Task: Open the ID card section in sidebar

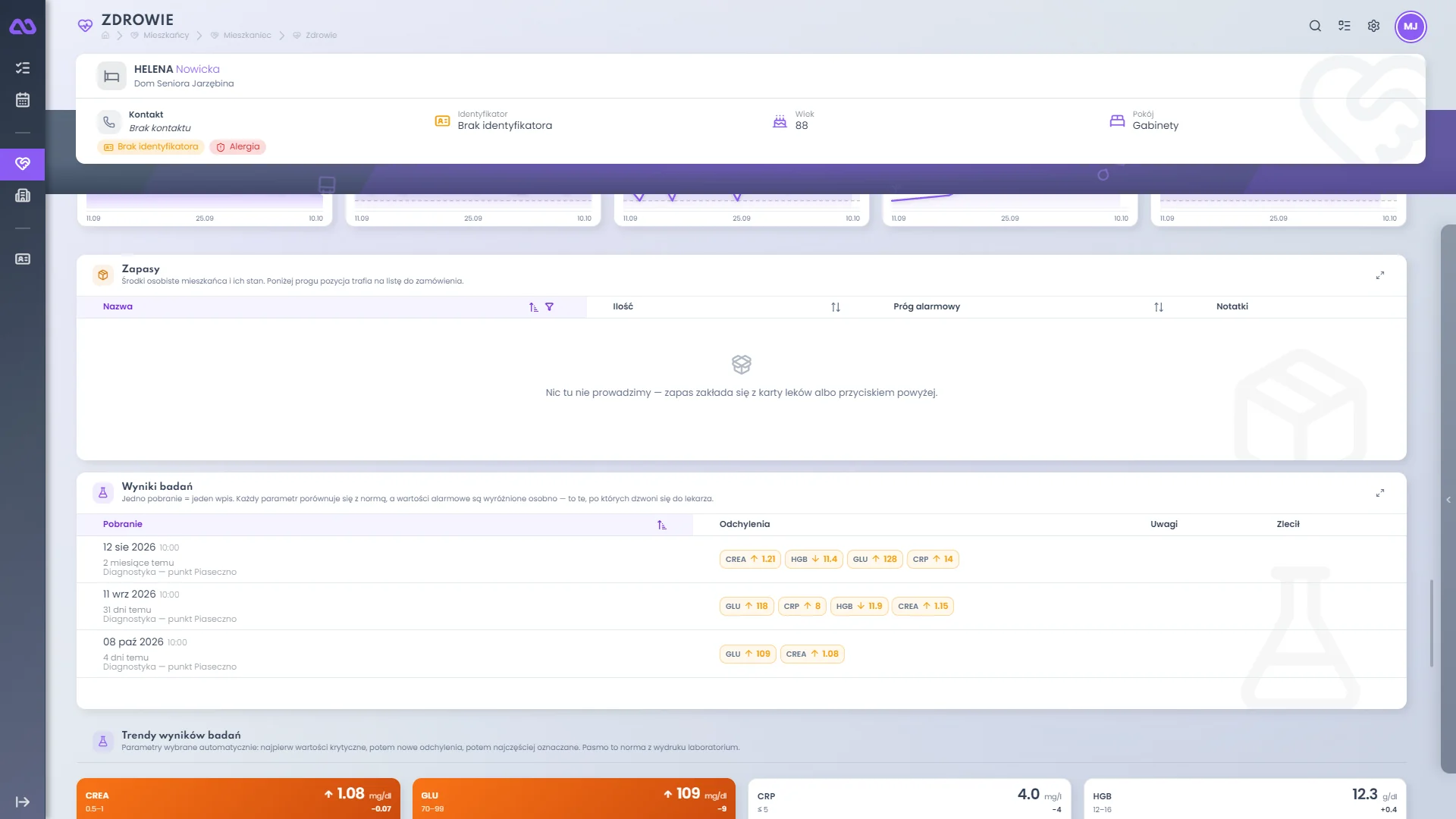Action: pyautogui.click(x=23, y=259)
